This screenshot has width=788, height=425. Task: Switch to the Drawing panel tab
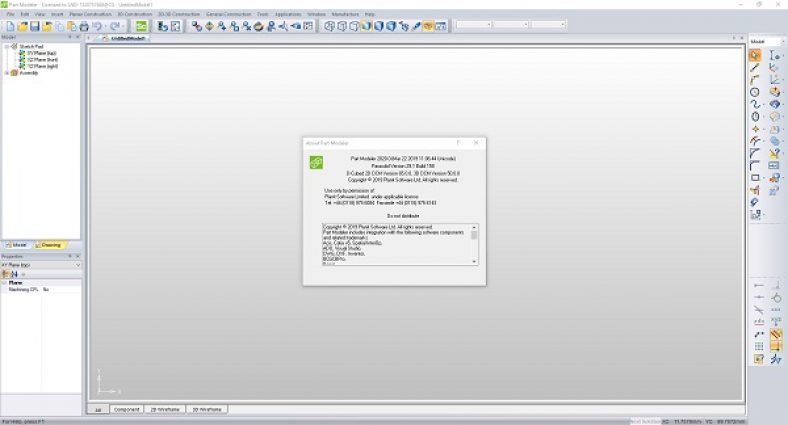pos(49,245)
